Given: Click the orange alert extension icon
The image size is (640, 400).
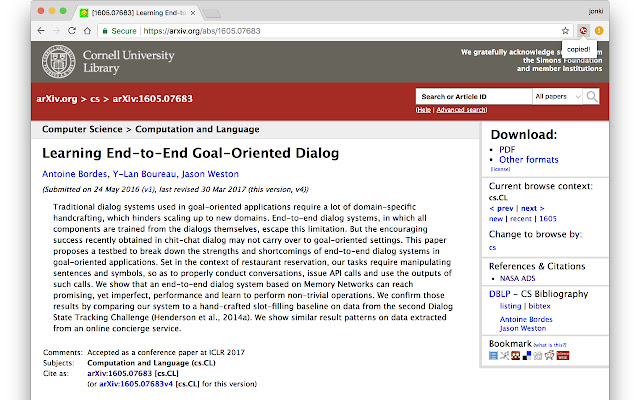Looking at the screenshot, I should point(599,31).
